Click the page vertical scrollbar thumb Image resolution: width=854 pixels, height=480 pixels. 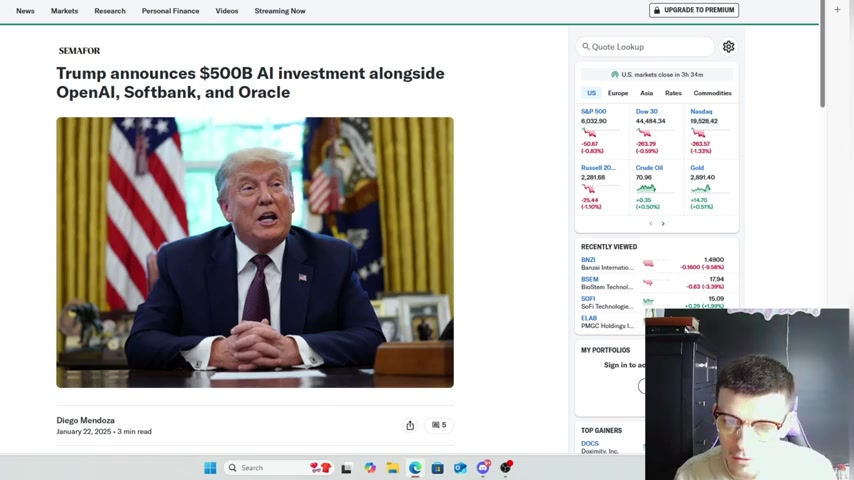click(x=822, y=54)
